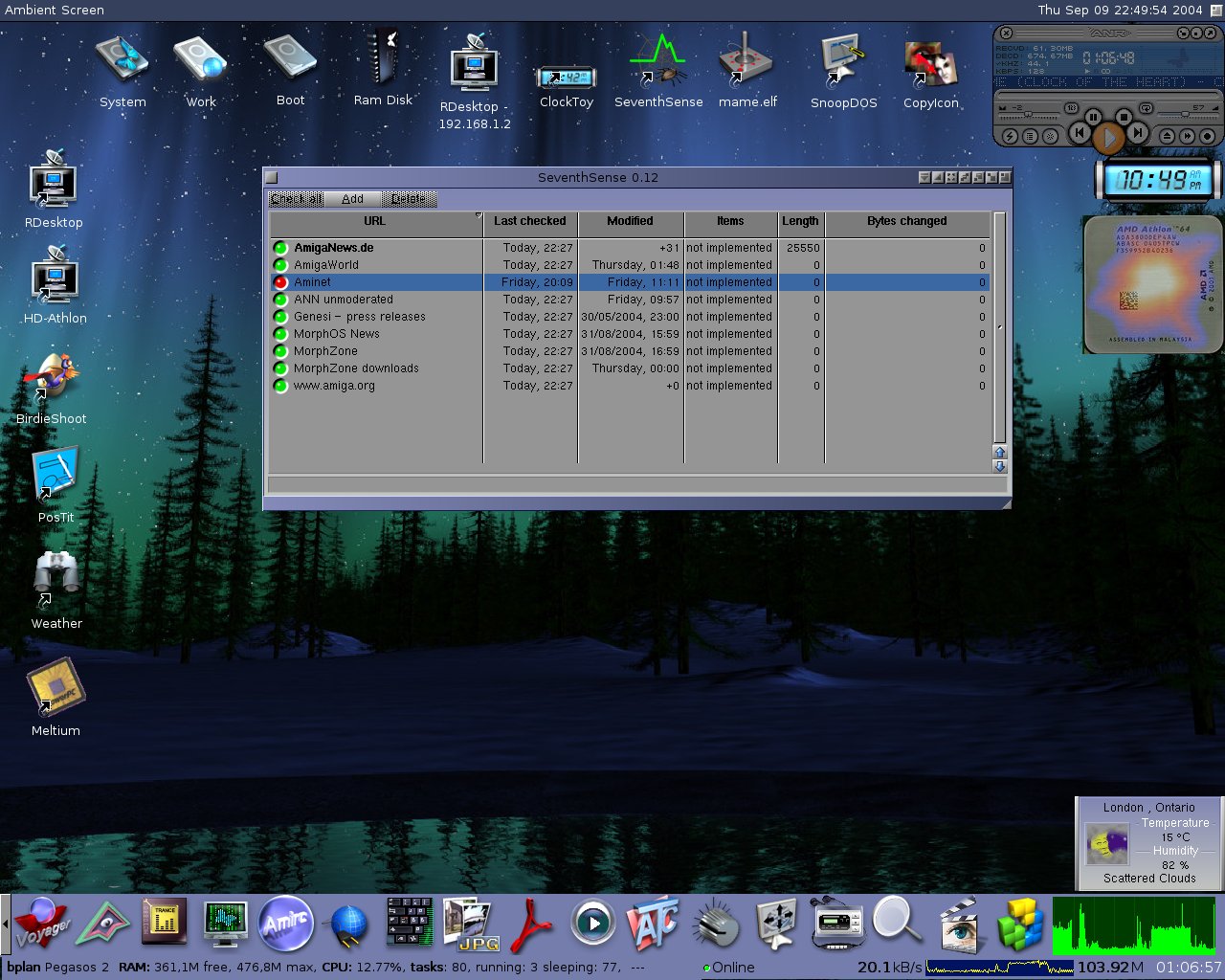Viewport: 1225px width, 980px height.
Task: Open the SnoopDOS icon
Action: pyautogui.click(x=843, y=72)
